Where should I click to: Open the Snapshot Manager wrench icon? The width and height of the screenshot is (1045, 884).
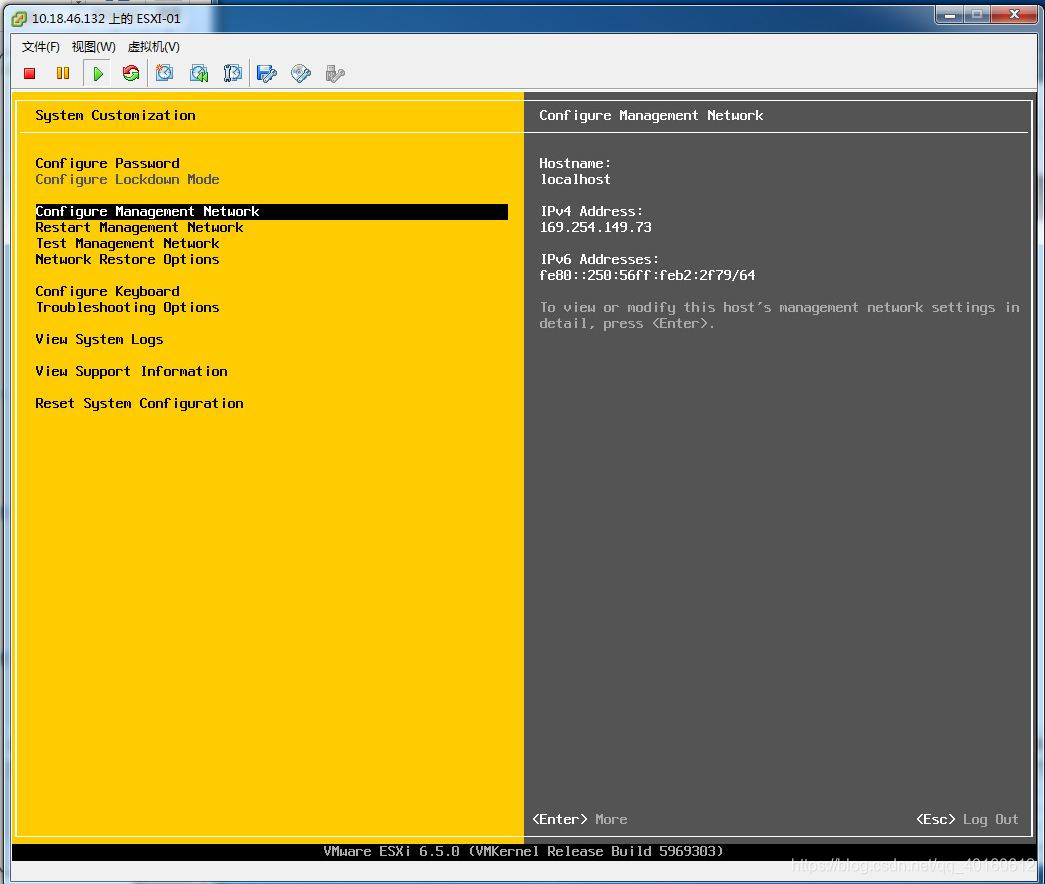(233, 73)
